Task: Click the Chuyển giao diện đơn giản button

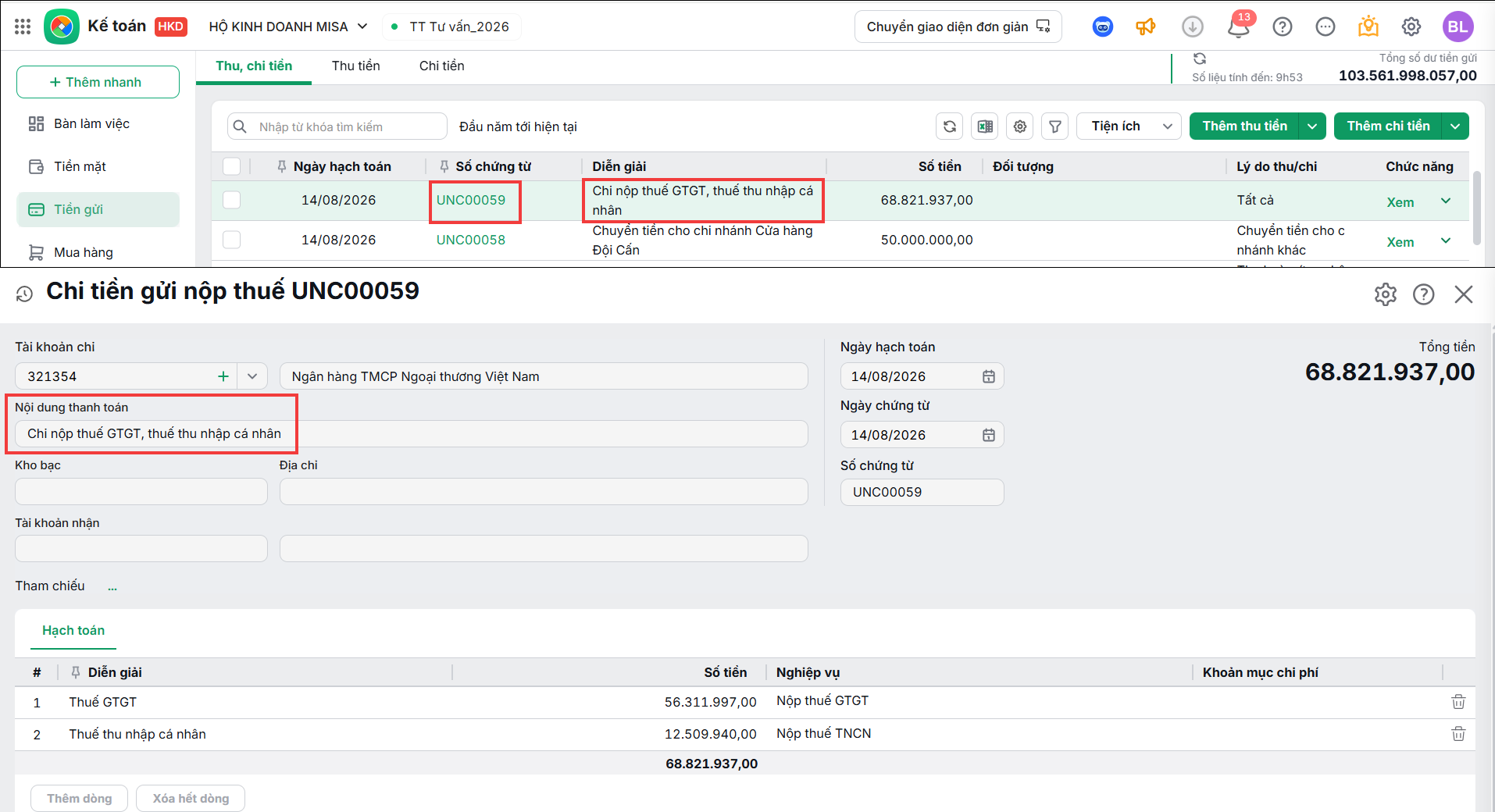Action: click(958, 27)
